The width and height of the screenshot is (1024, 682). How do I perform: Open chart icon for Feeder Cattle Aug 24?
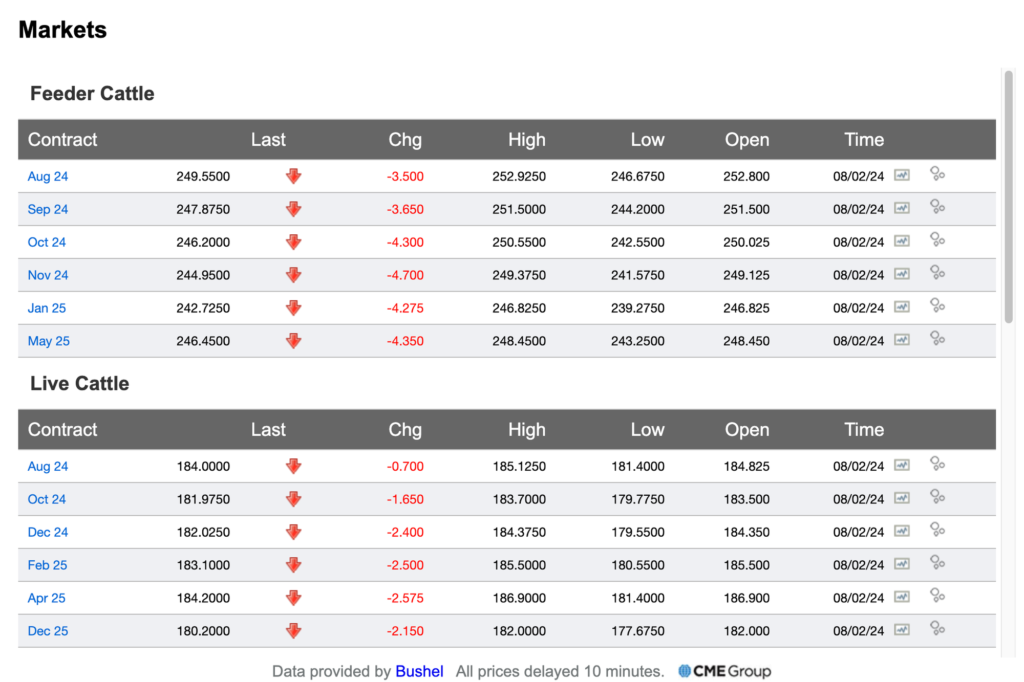pyautogui.click(x=902, y=175)
